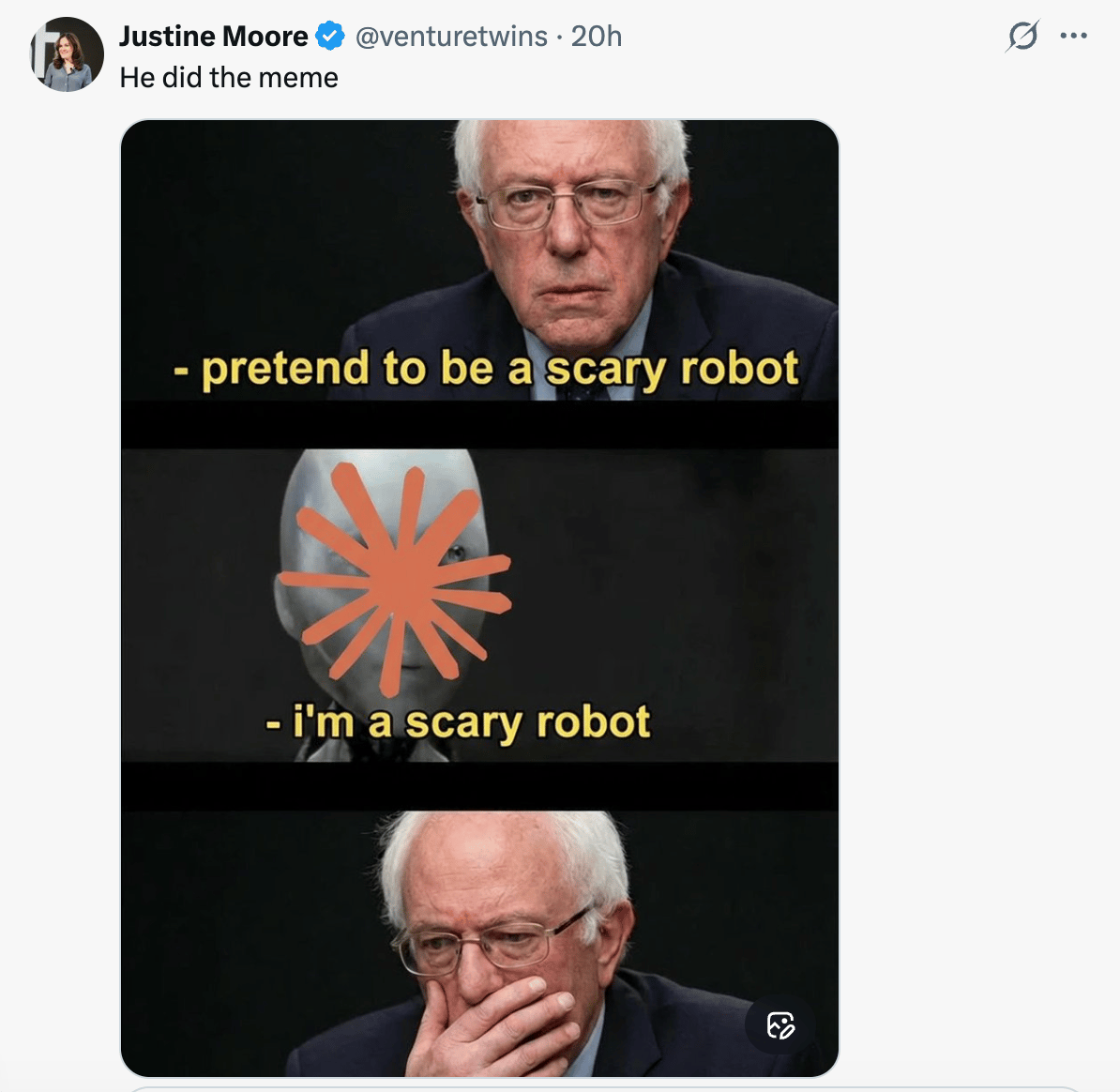Click the orange starburst logo in the meme

[x=397, y=579]
